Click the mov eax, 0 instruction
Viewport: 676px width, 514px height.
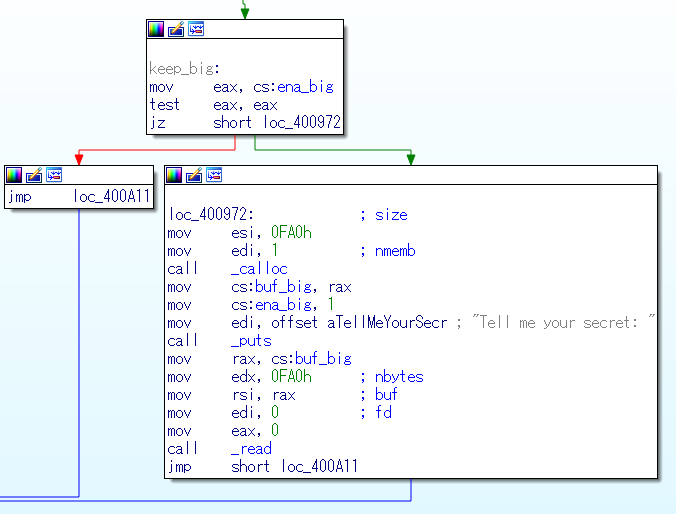223,431
